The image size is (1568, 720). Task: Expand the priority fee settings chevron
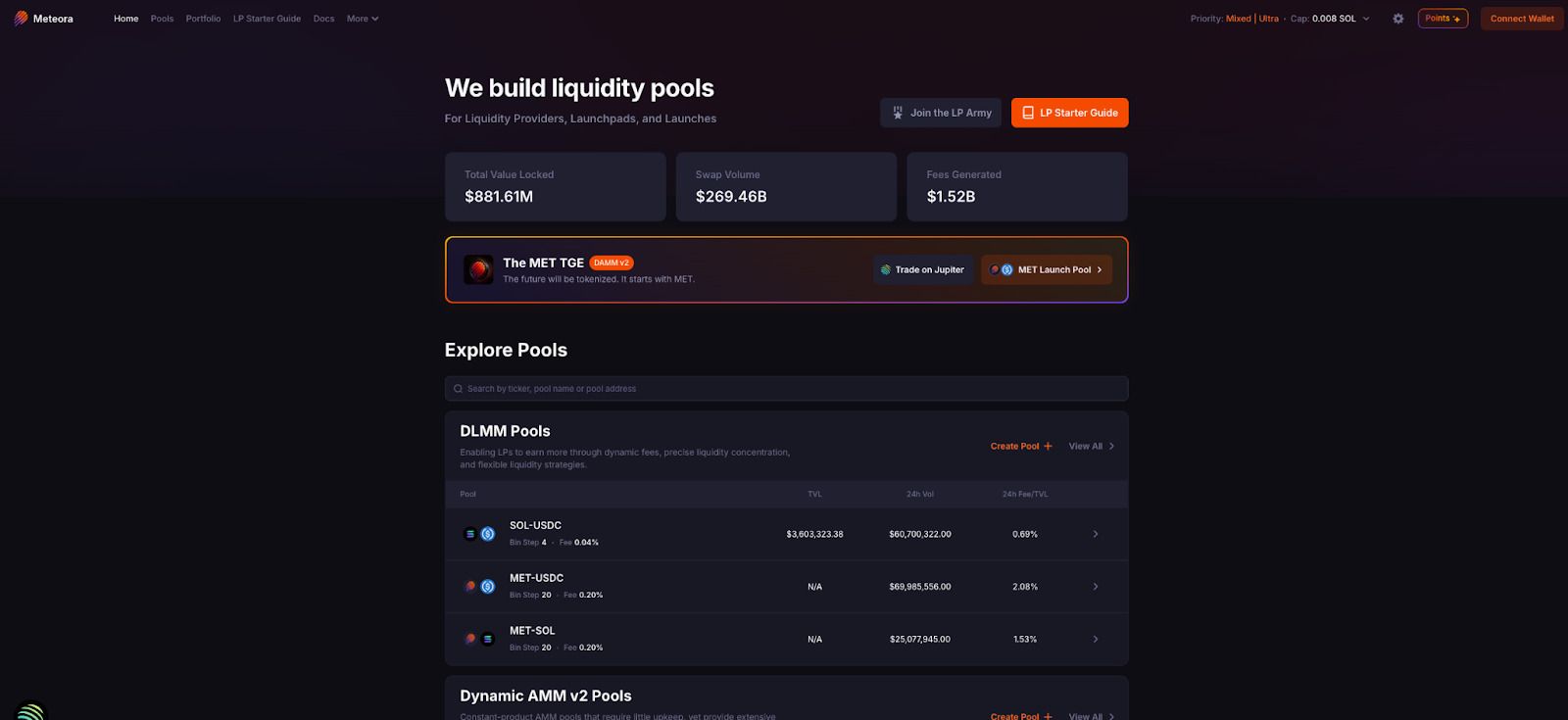point(1366,19)
